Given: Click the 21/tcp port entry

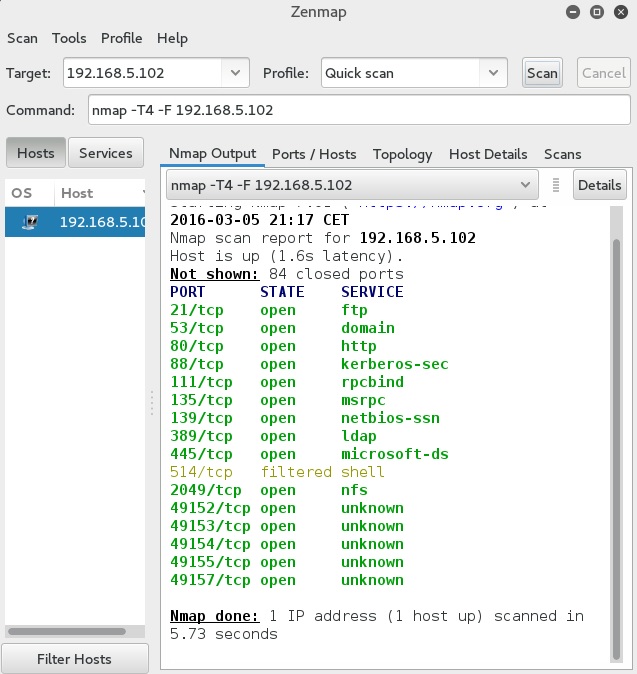Looking at the screenshot, I should (197, 310).
